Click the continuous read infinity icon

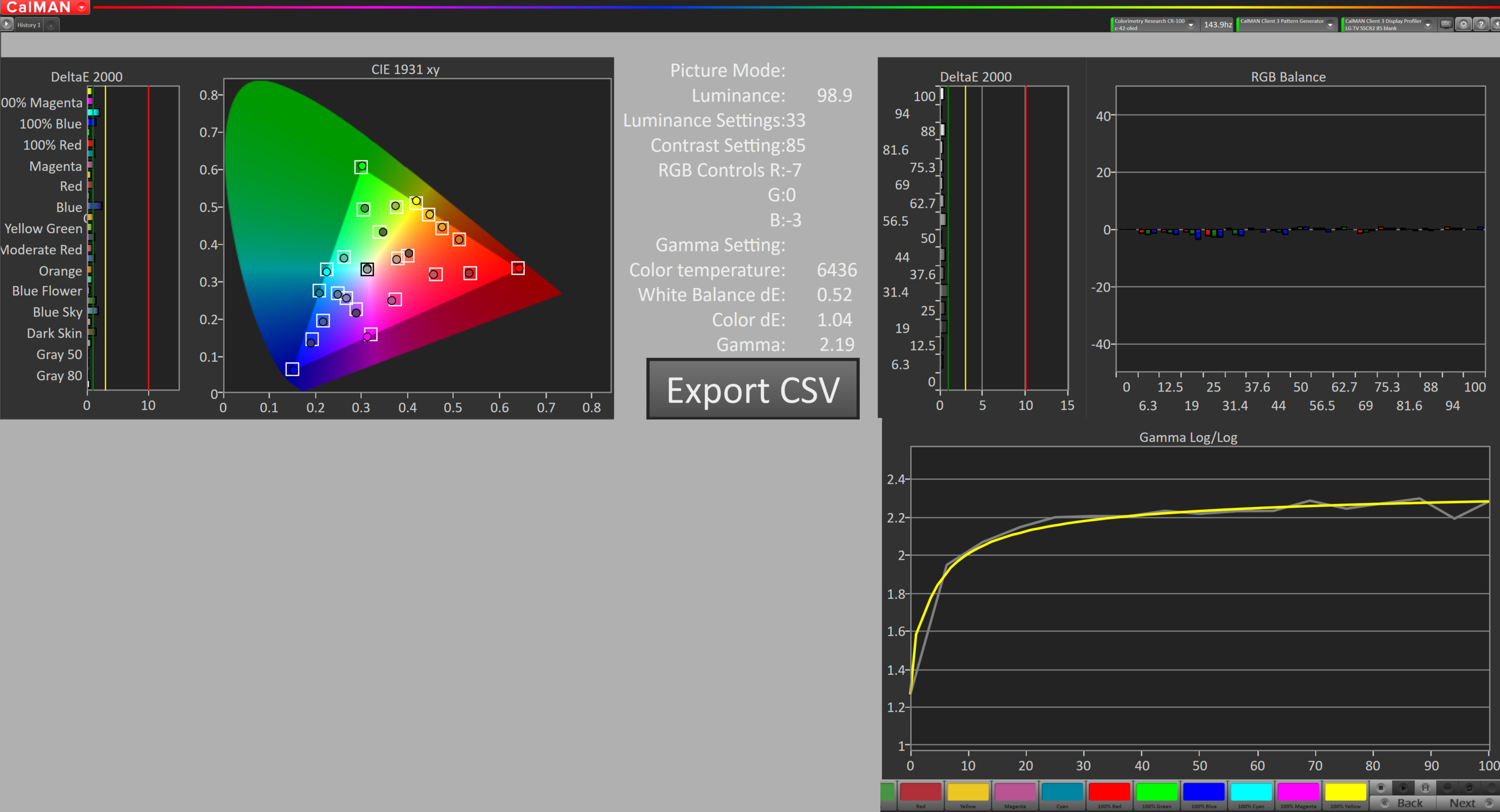pos(1447,787)
